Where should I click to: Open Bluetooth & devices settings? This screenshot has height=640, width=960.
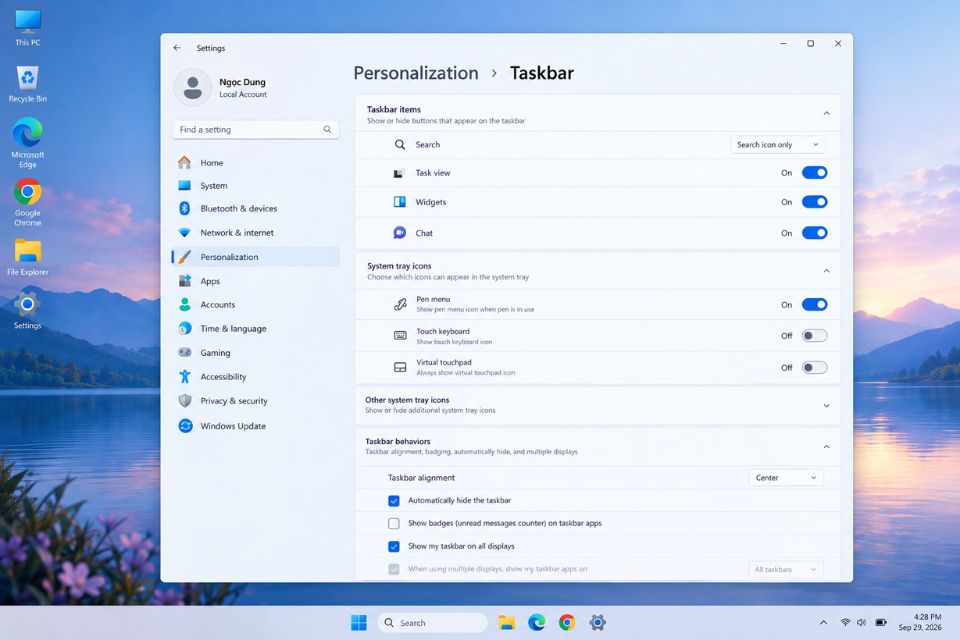256,209
